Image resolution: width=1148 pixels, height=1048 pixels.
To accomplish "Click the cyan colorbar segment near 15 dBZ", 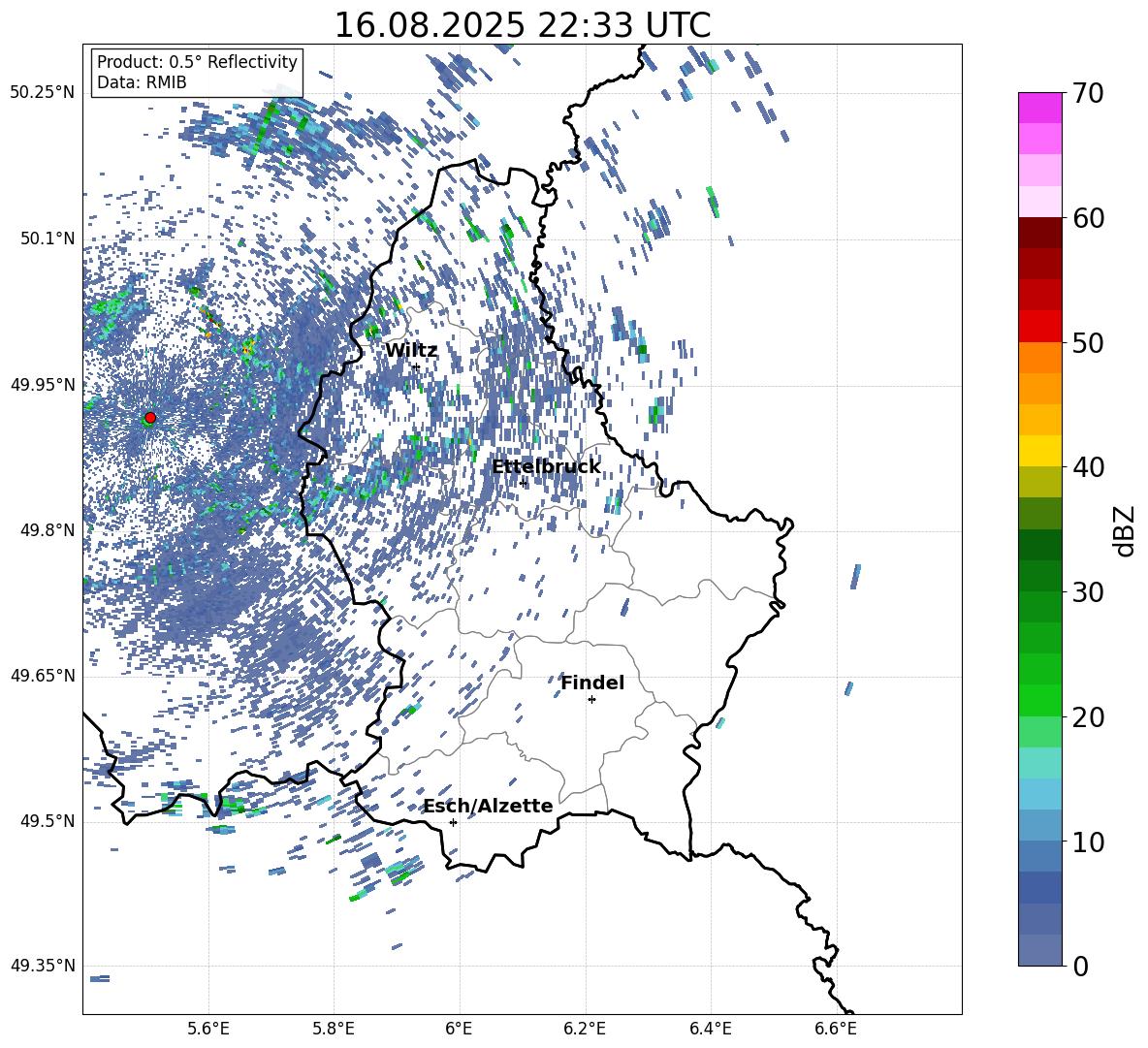I will [x=1039, y=763].
